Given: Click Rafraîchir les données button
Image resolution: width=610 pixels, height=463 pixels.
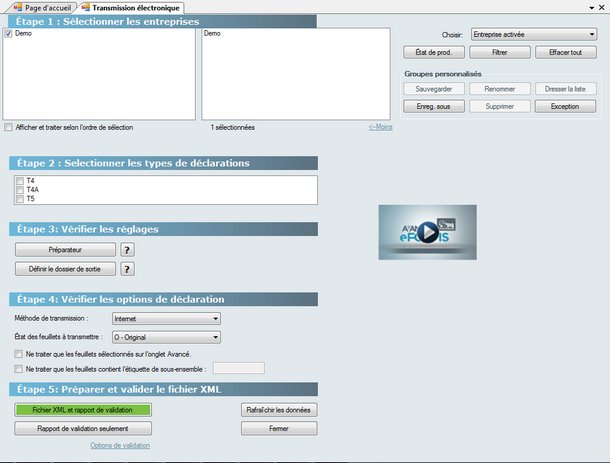Looking at the screenshot, I should tap(279, 410).
